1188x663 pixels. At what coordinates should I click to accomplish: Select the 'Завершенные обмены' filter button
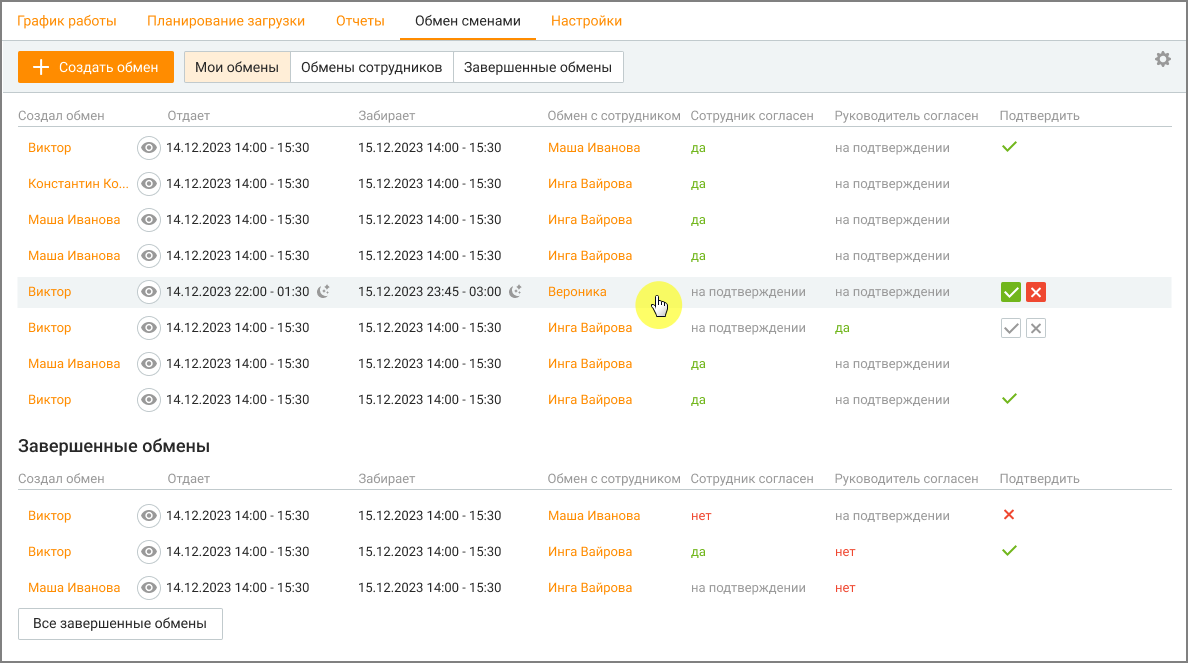click(x=538, y=67)
